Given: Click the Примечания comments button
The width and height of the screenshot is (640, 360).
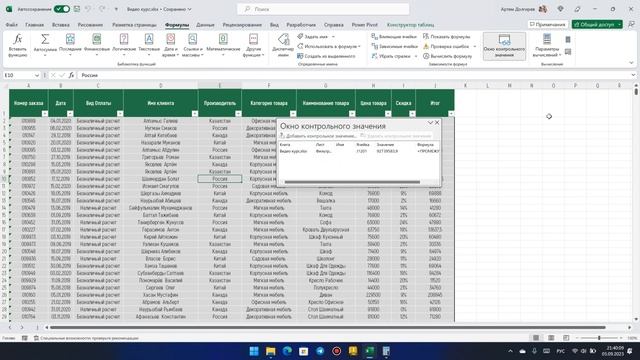Looking at the screenshot, I should pyautogui.click(x=548, y=24).
